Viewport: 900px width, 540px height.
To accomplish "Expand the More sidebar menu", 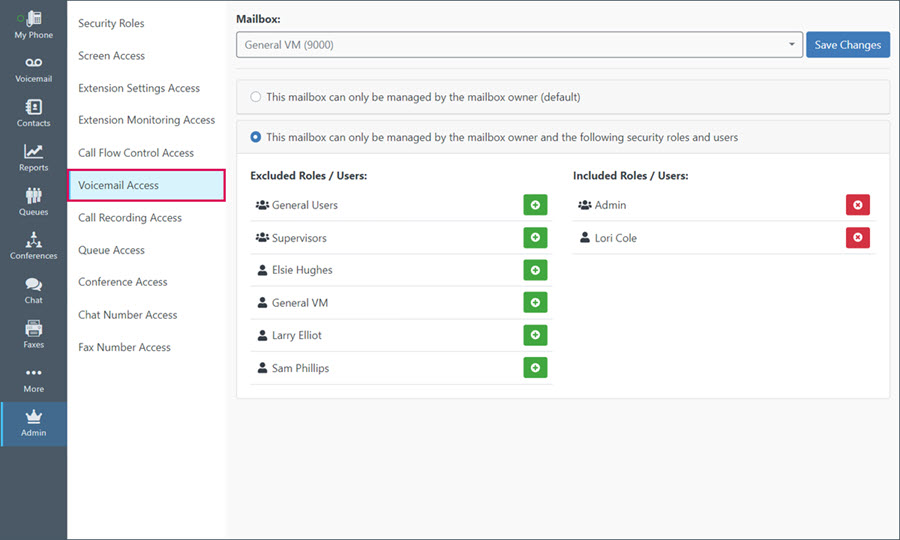I will coord(33,379).
